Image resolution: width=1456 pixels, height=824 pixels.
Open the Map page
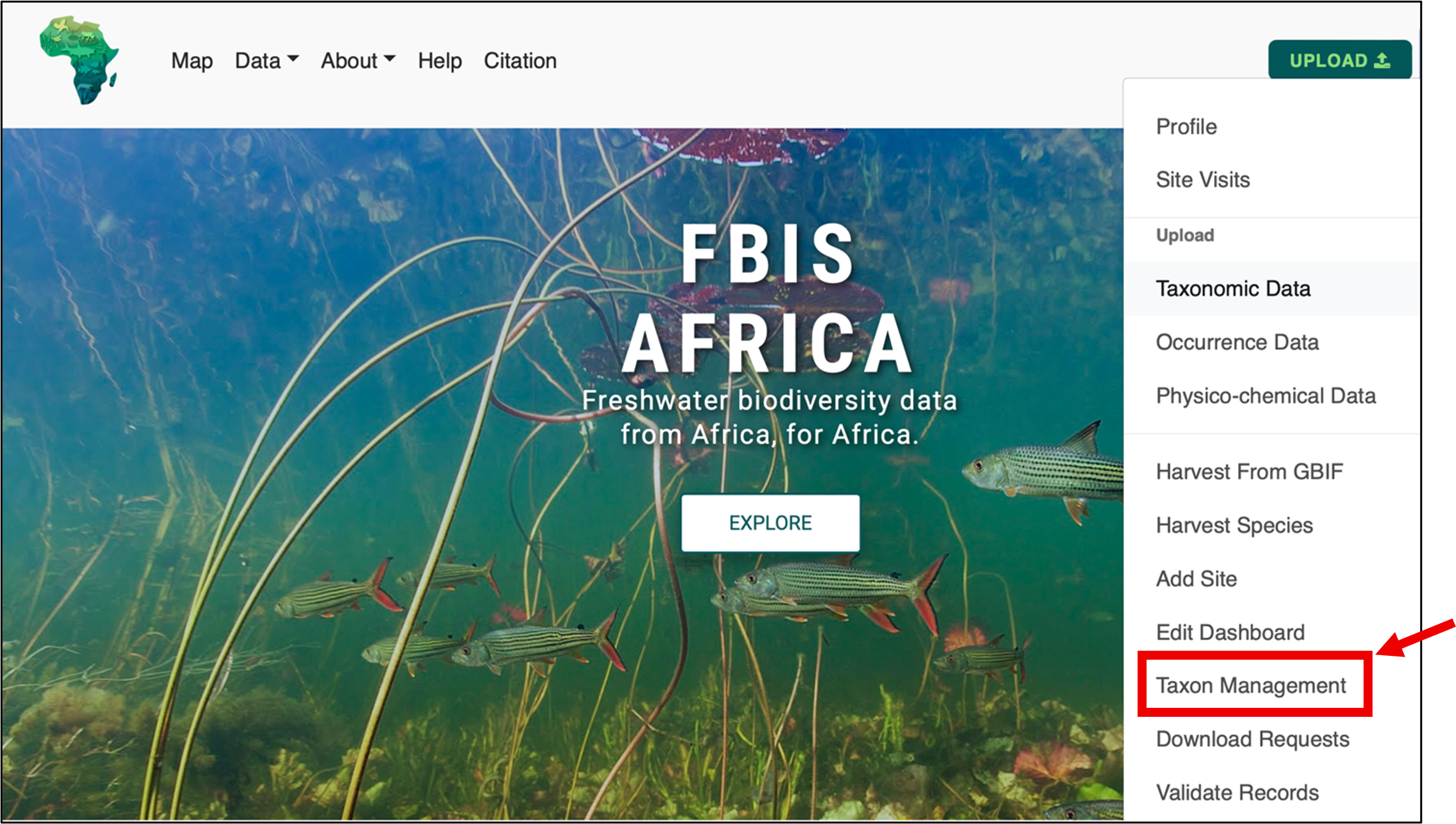(x=191, y=61)
